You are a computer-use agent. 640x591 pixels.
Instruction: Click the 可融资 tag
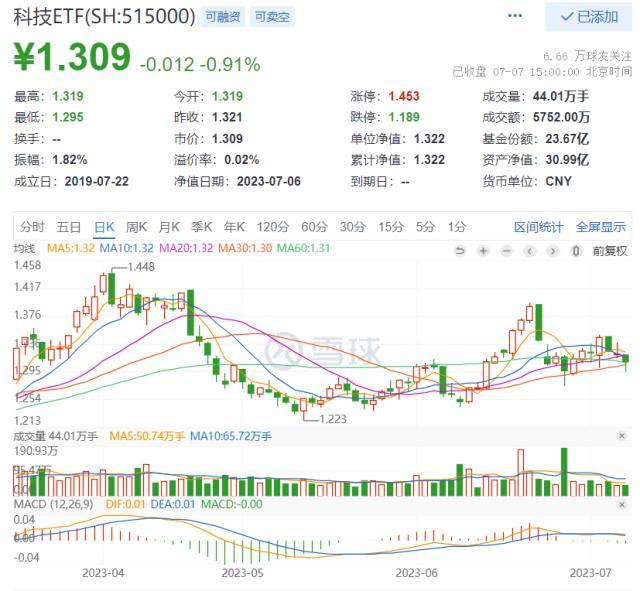[222, 17]
